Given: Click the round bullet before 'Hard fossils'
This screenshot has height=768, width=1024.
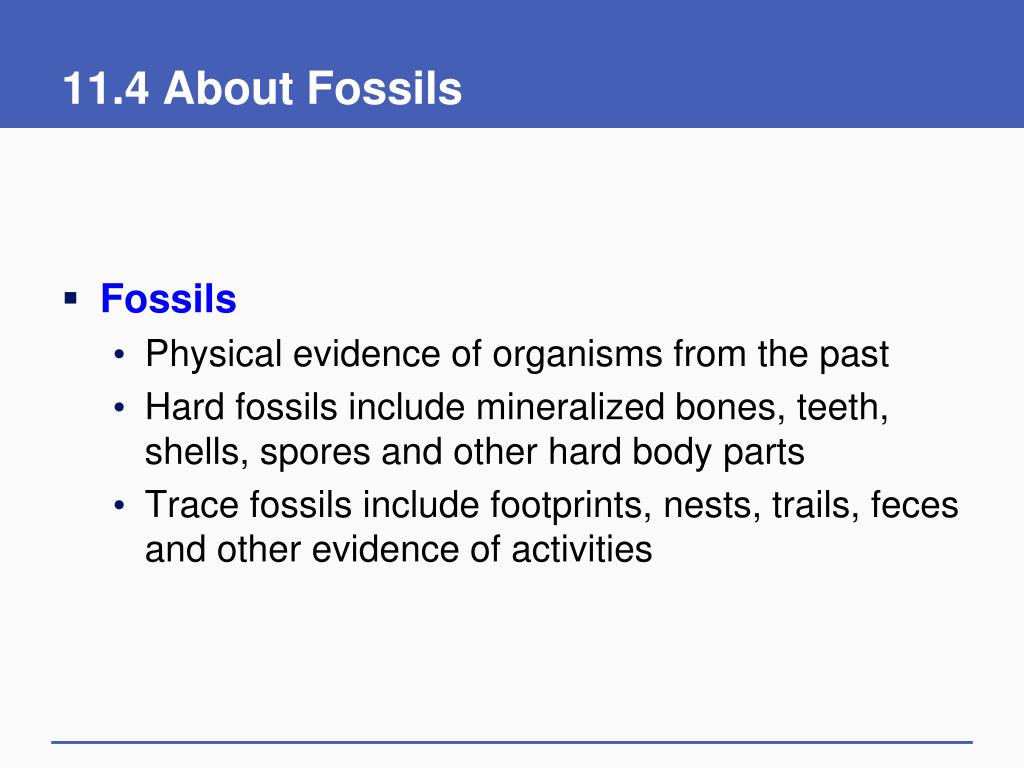Looking at the screenshot, I should point(119,408).
